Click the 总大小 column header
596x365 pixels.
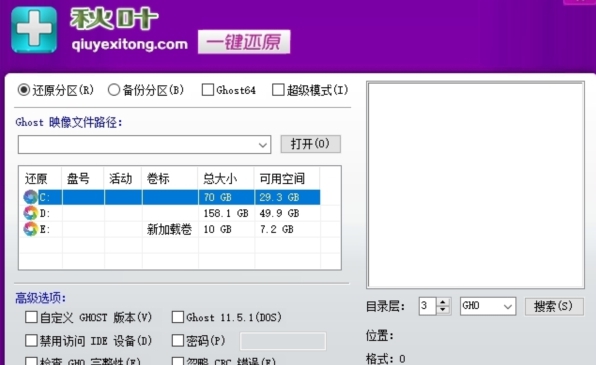(x=220, y=178)
